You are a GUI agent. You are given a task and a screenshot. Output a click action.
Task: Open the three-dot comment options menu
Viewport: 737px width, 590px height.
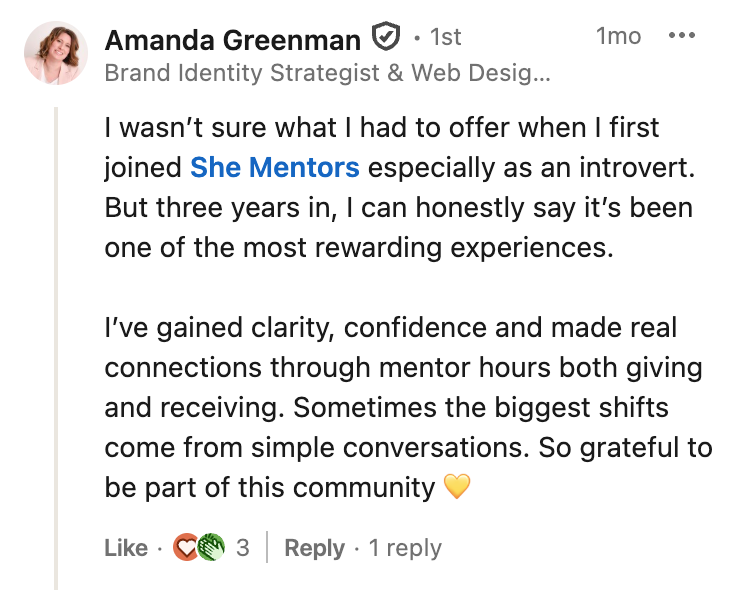click(x=682, y=35)
